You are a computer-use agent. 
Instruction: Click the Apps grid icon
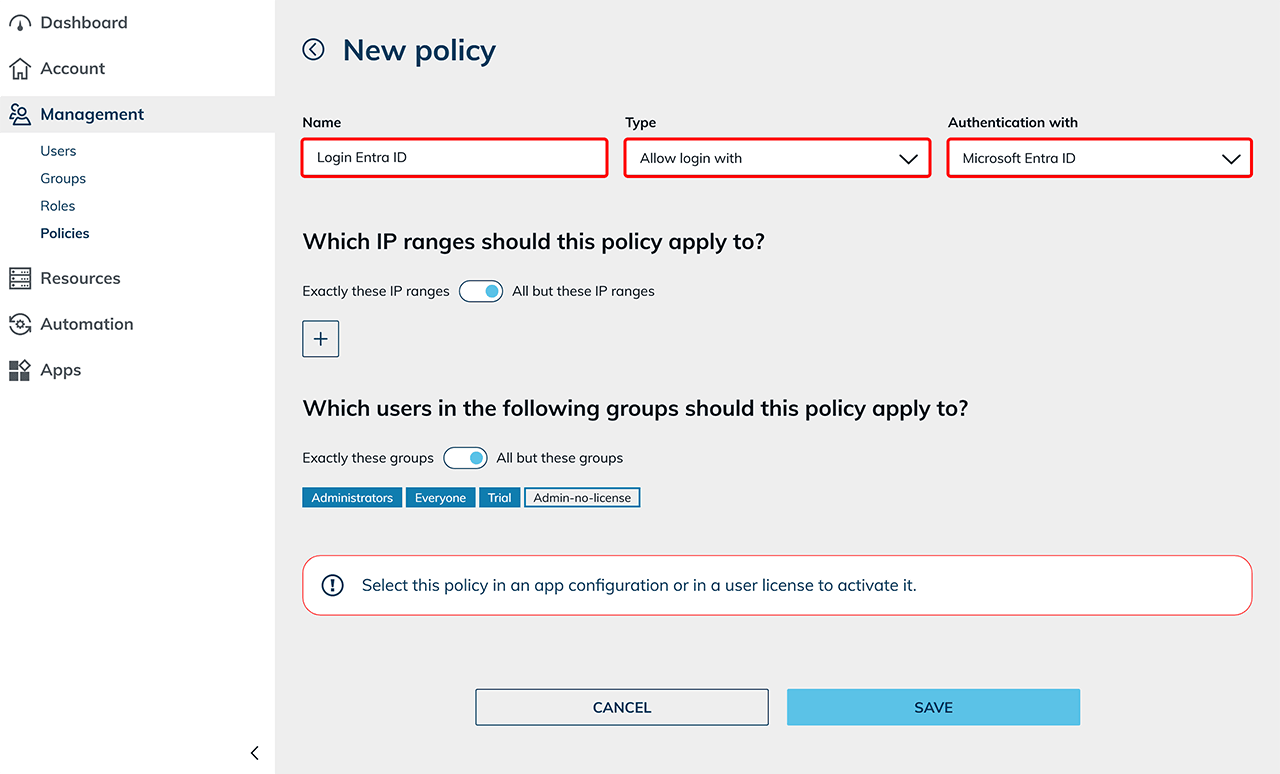coord(20,370)
